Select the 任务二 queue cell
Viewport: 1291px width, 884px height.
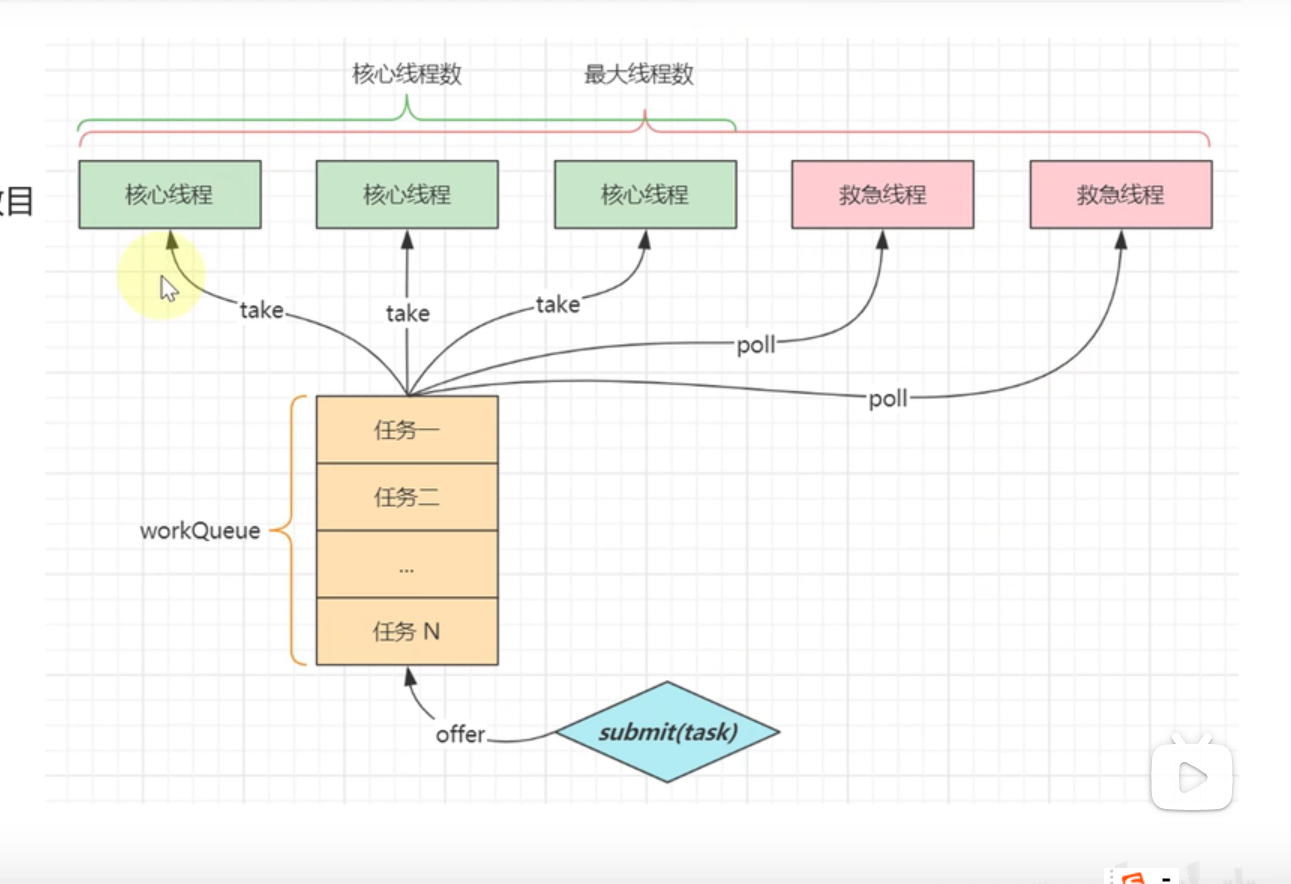click(x=407, y=497)
